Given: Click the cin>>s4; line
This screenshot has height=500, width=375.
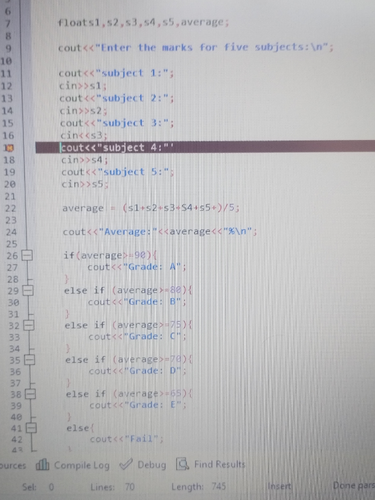Looking at the screenshot, I should point(85,160).
